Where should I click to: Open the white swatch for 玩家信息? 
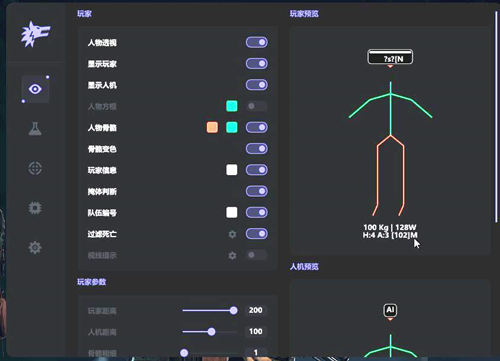232,170
